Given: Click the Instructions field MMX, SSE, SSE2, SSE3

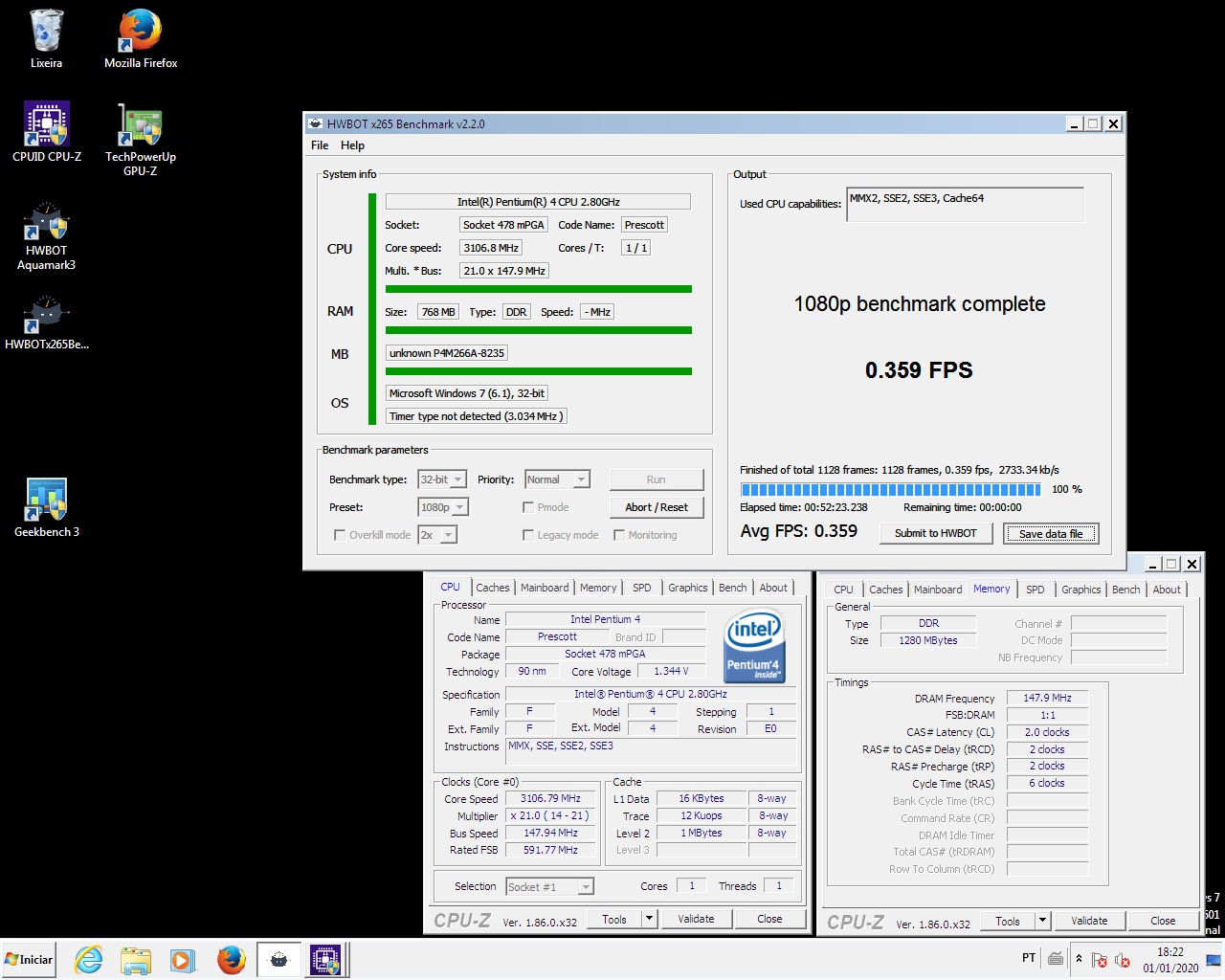Looking at the screenshot, I should (651, 751).
